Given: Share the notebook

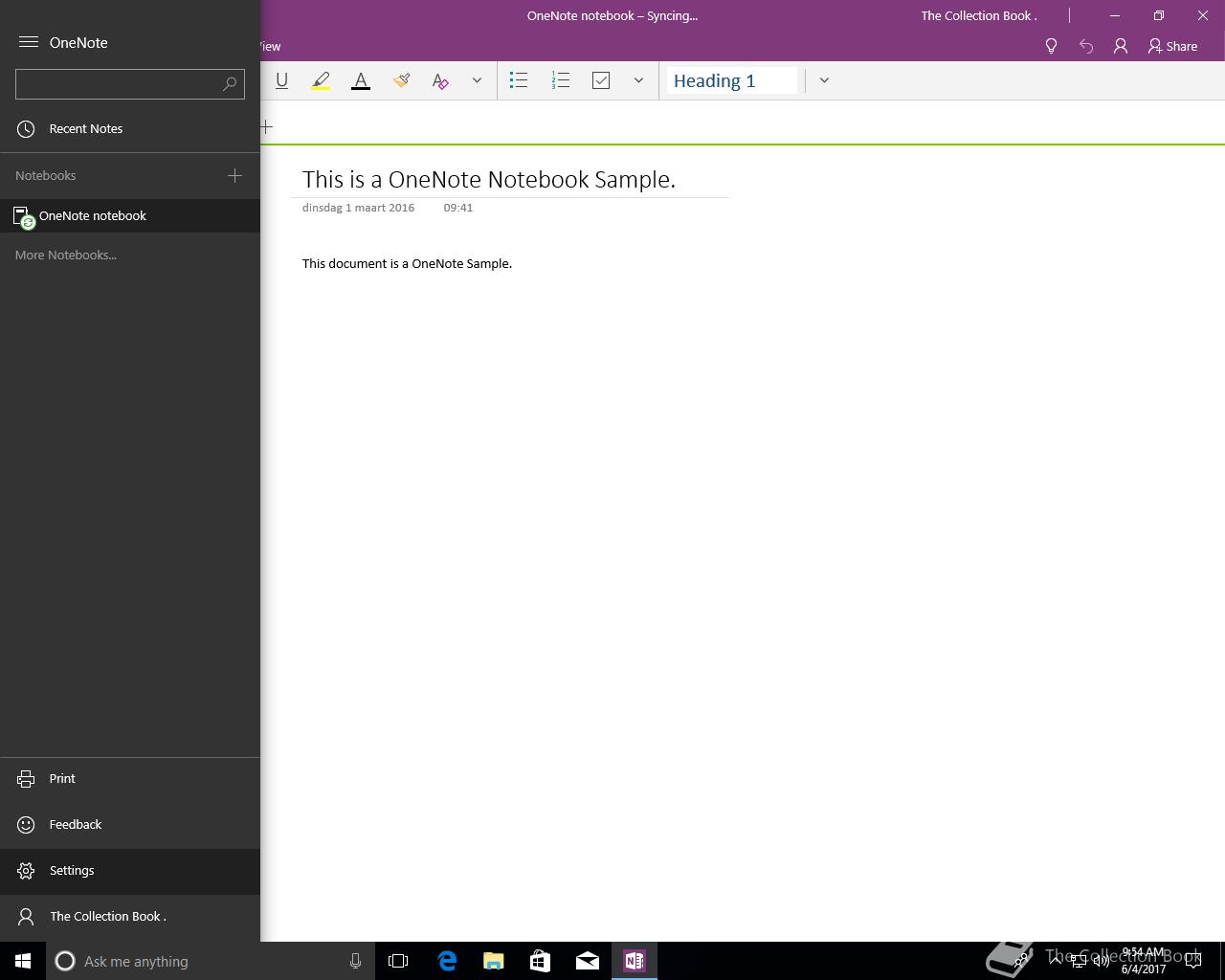Looking at the screenshot, I should click(x=1173, y=46).
